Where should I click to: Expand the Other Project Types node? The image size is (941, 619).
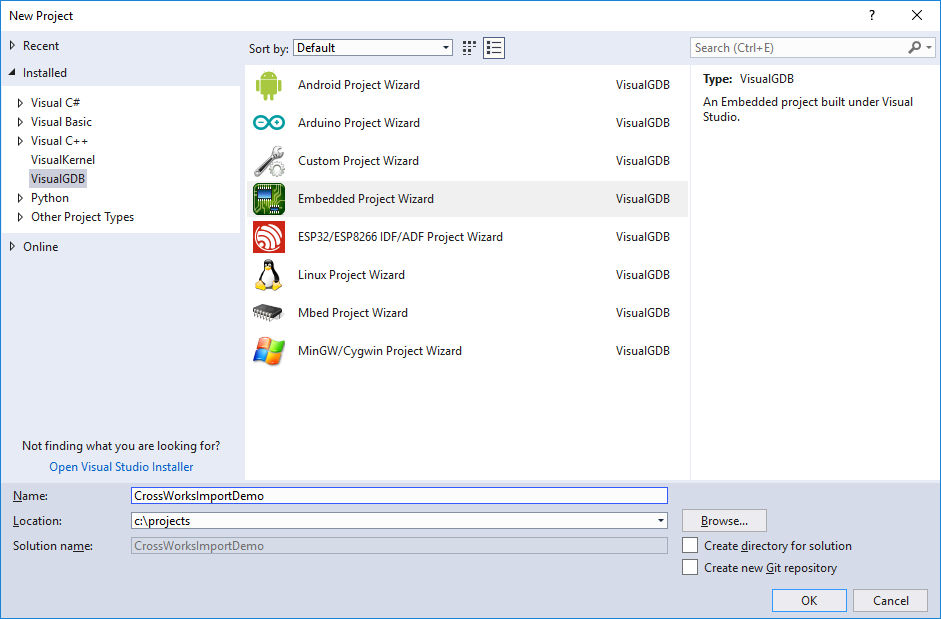coord(20,217)
